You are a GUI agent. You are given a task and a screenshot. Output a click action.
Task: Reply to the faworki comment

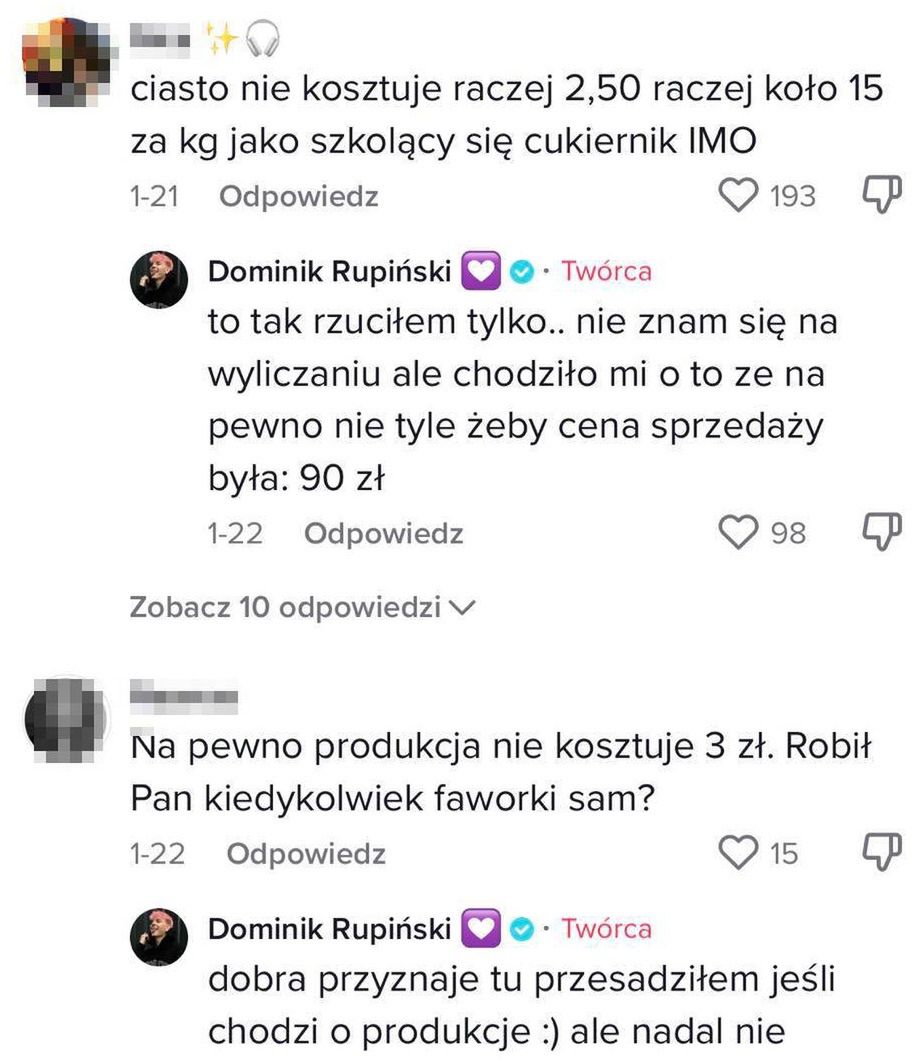305,854
